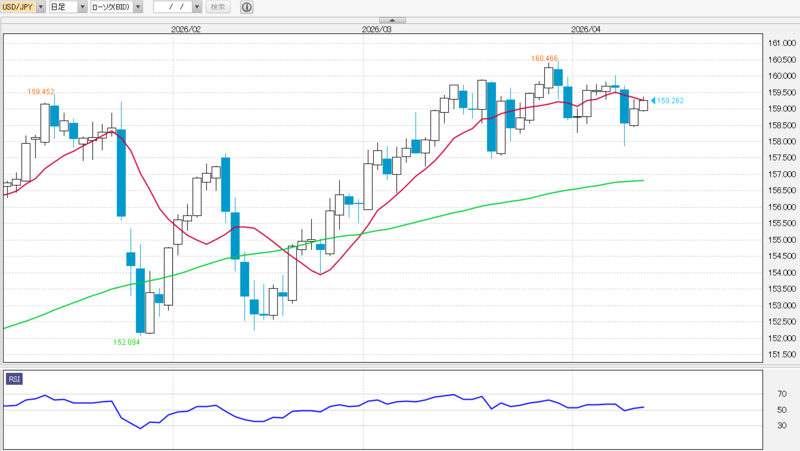Click the 検索 search button
Viewport: 800px width, 451px height.
pyautogui.click(x=218, y=7)
